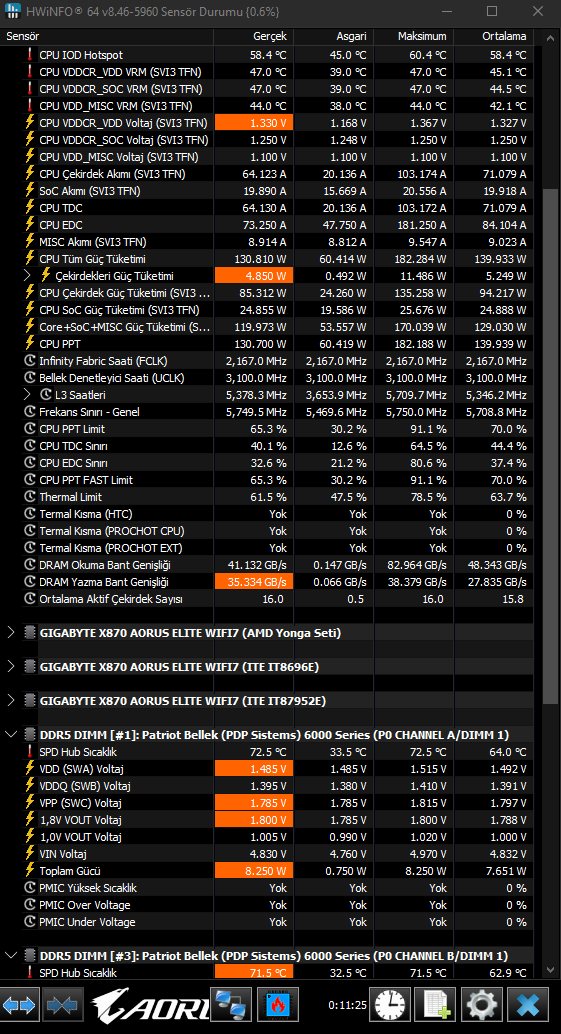
Task: Click the Sensör column header
Action: 107,36
